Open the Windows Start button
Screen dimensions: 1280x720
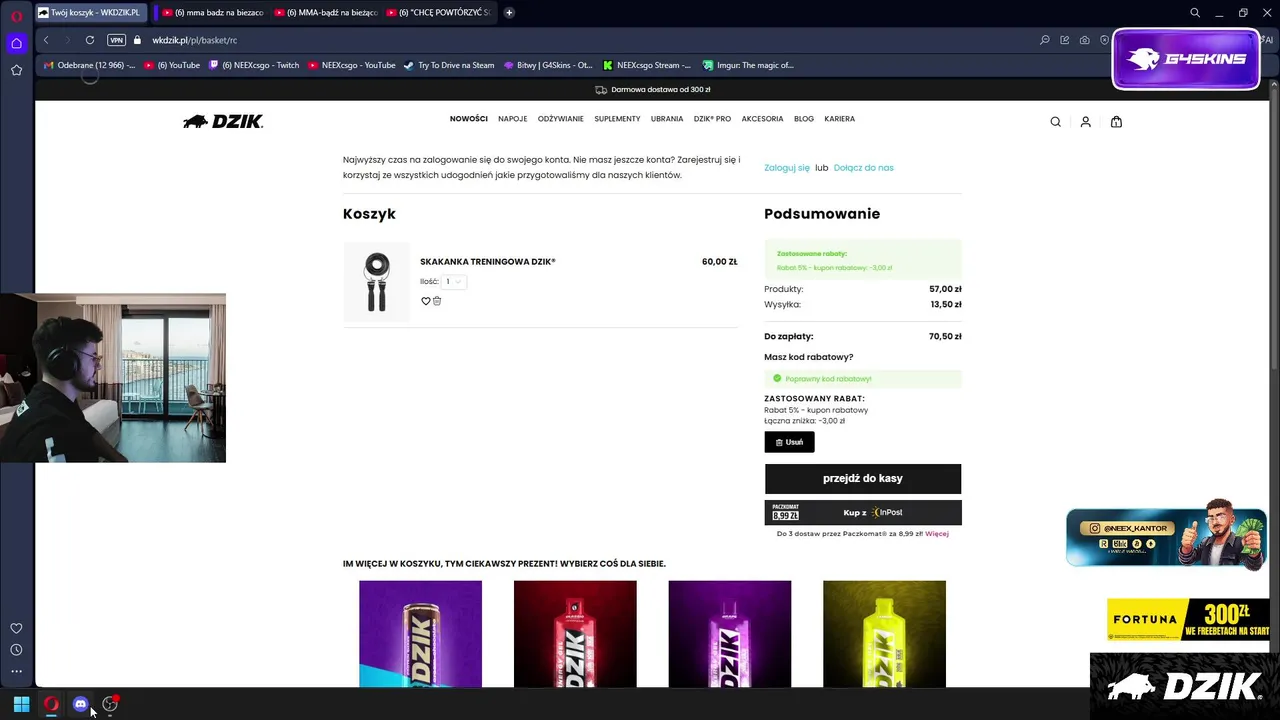[x=21, y=704]
